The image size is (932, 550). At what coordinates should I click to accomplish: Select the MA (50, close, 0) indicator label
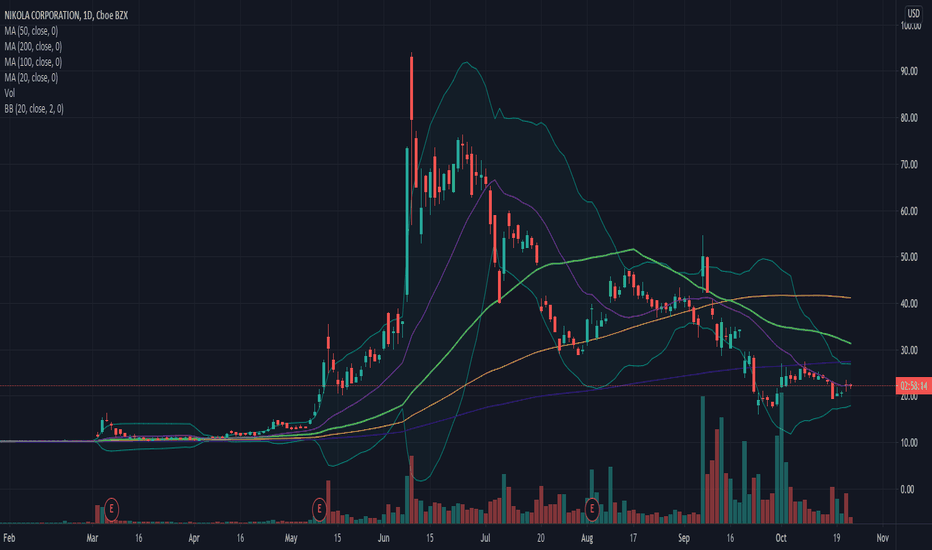pos(31,31)
